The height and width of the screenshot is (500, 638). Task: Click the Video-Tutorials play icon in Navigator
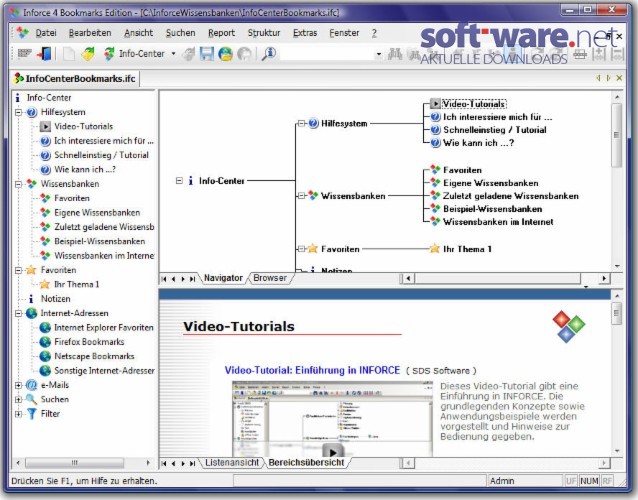pyautogui.click(x=435, y=104)
